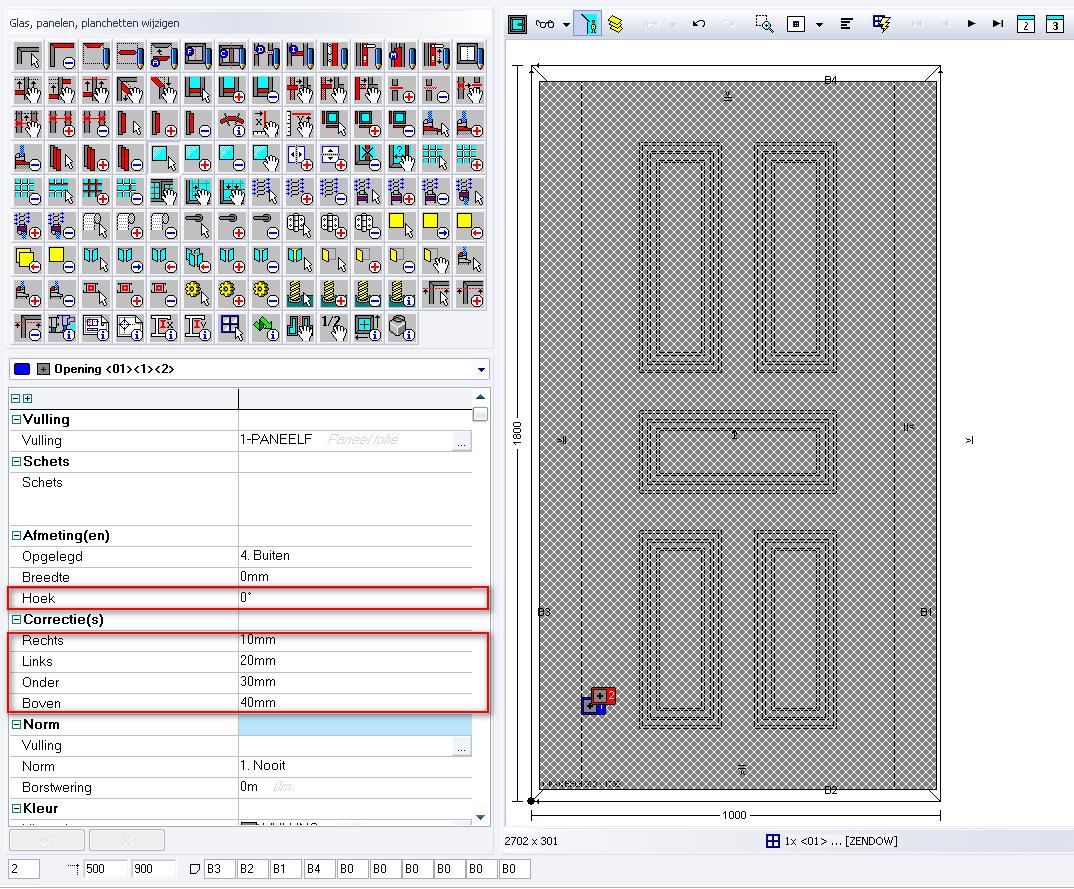This screenshot has height=889, width=1074.
Task: Click the remove gear mechanism icon
Action: [x=266, y=293]
